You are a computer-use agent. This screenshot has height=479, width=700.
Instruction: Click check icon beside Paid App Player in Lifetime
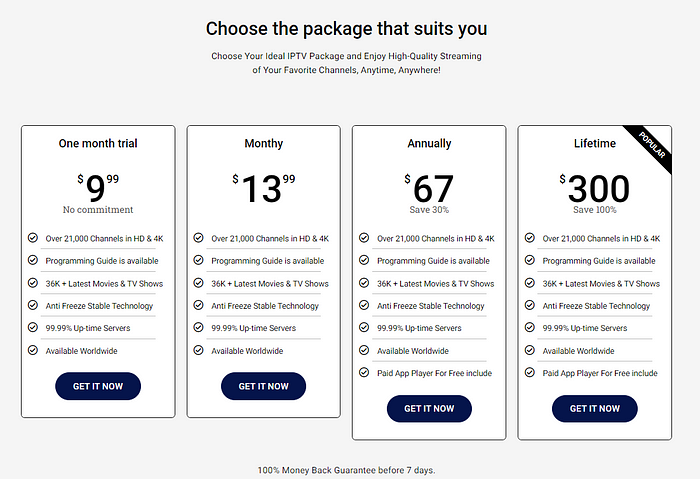pyautogui.click(x=529, y=372)
